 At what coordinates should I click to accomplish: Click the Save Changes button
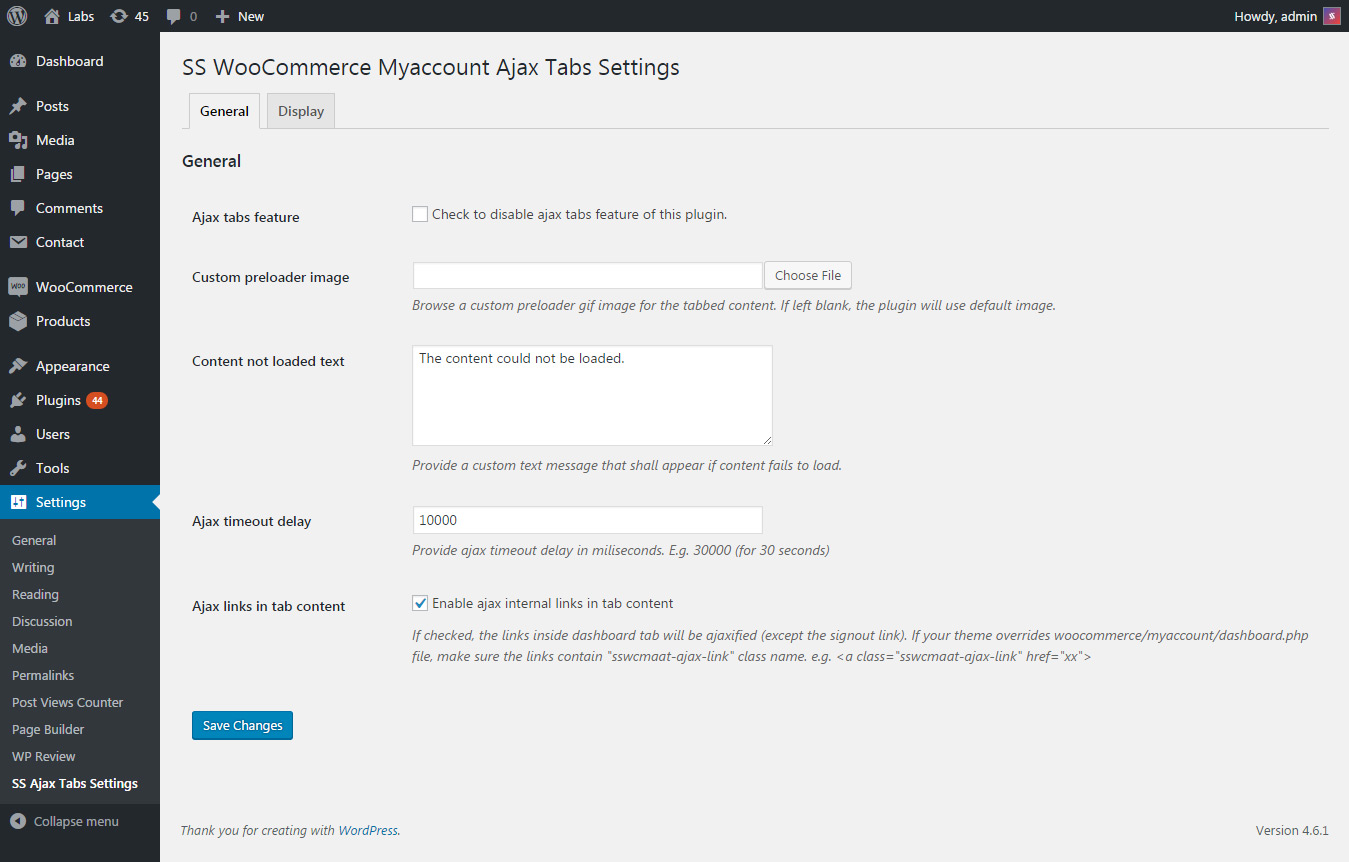point(242,725)
